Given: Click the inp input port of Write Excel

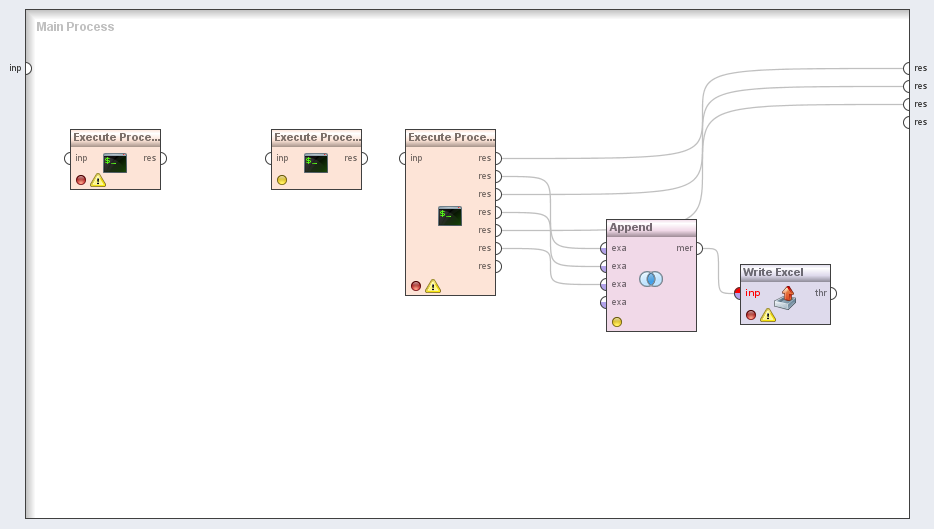Looking at the screenshot, I should 739,293.
